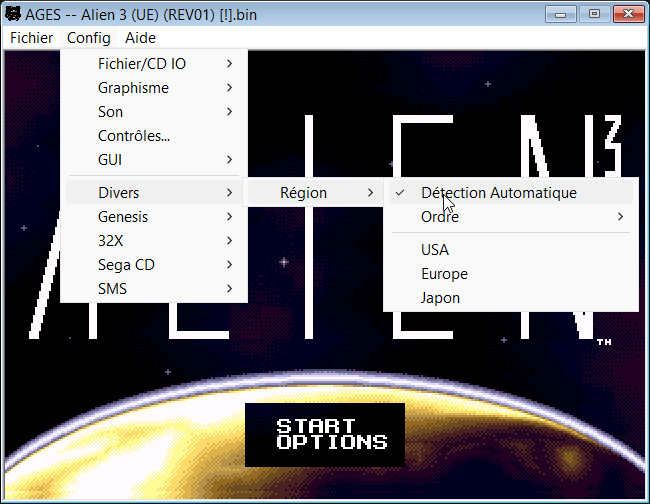Expand the Son submenu

point(154,112)
